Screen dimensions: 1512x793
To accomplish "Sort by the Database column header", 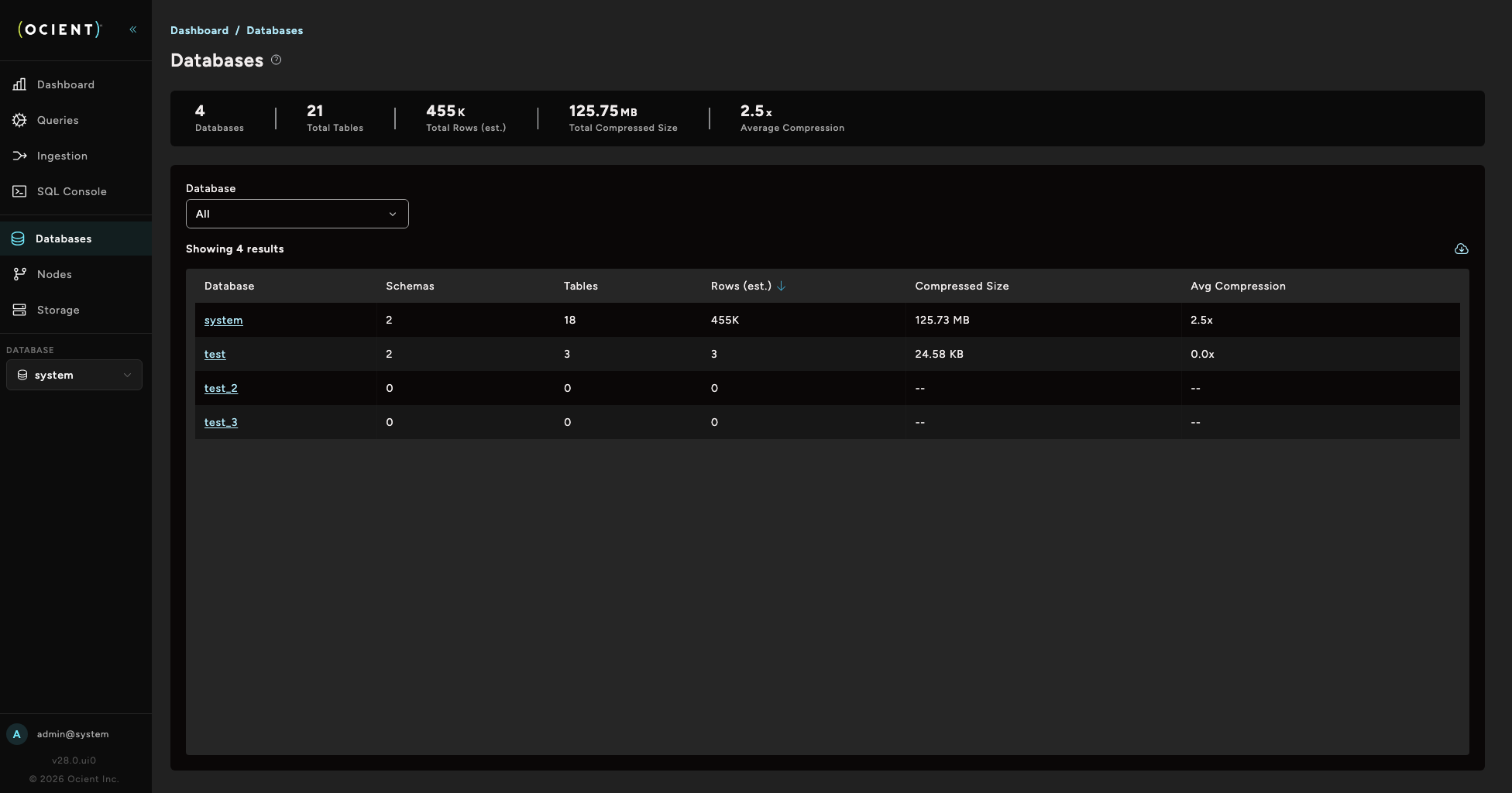I will 229,286.
